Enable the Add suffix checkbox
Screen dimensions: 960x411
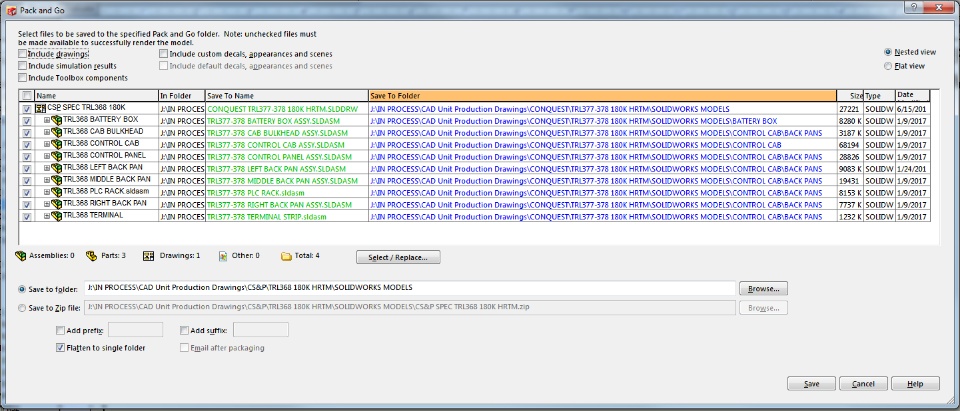(x=184, y=331)
